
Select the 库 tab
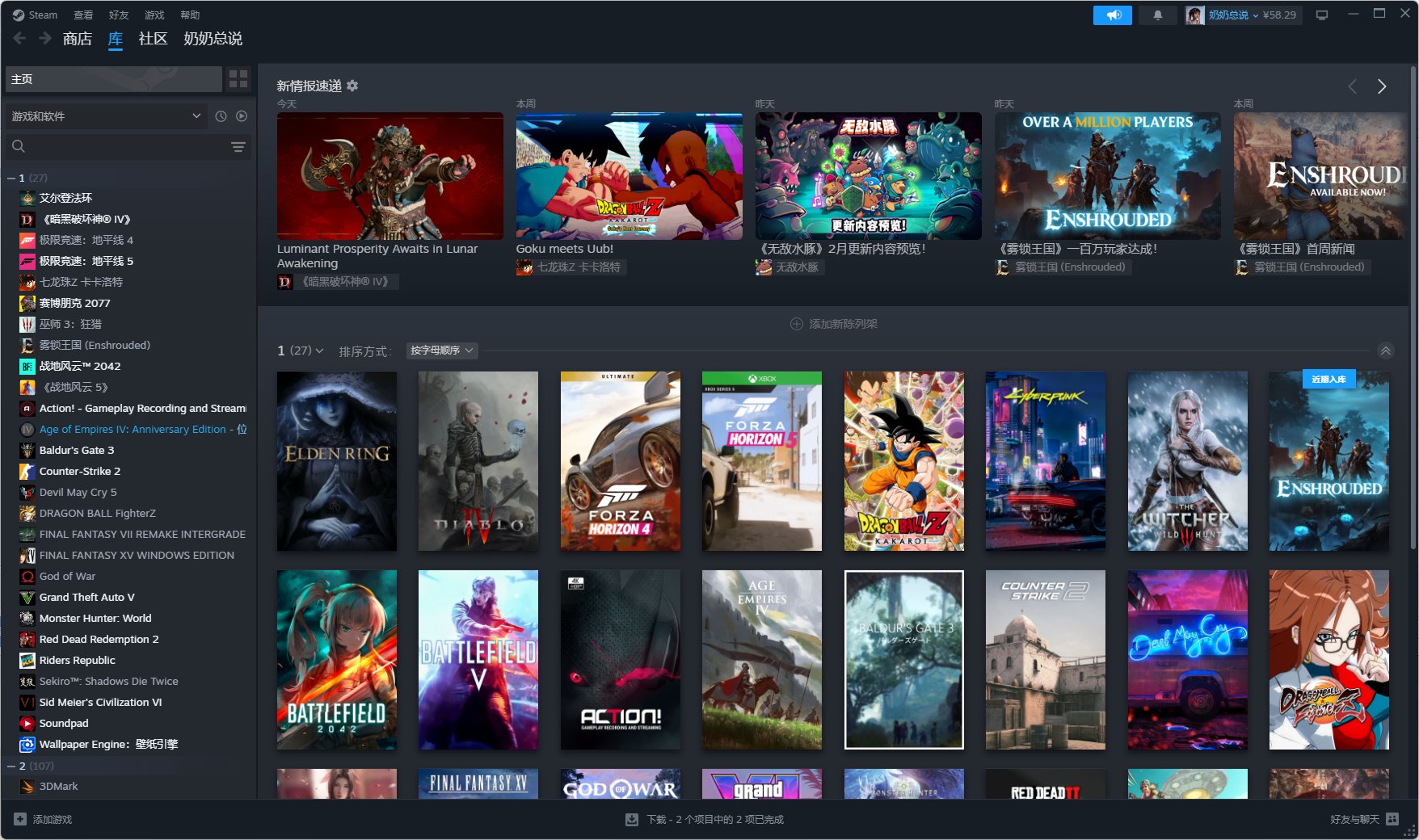[x=116, y=39]
